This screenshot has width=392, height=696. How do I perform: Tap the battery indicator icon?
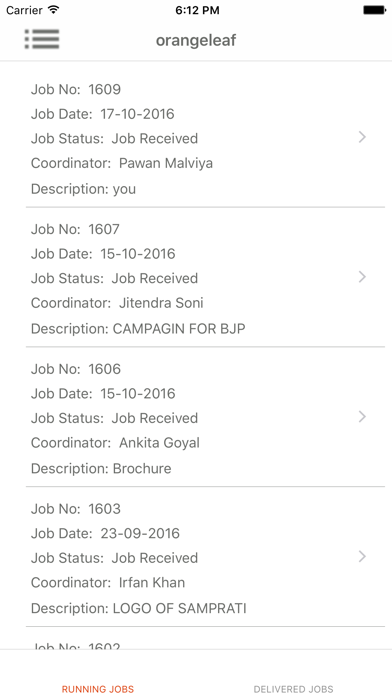click(x=374, y=10)
